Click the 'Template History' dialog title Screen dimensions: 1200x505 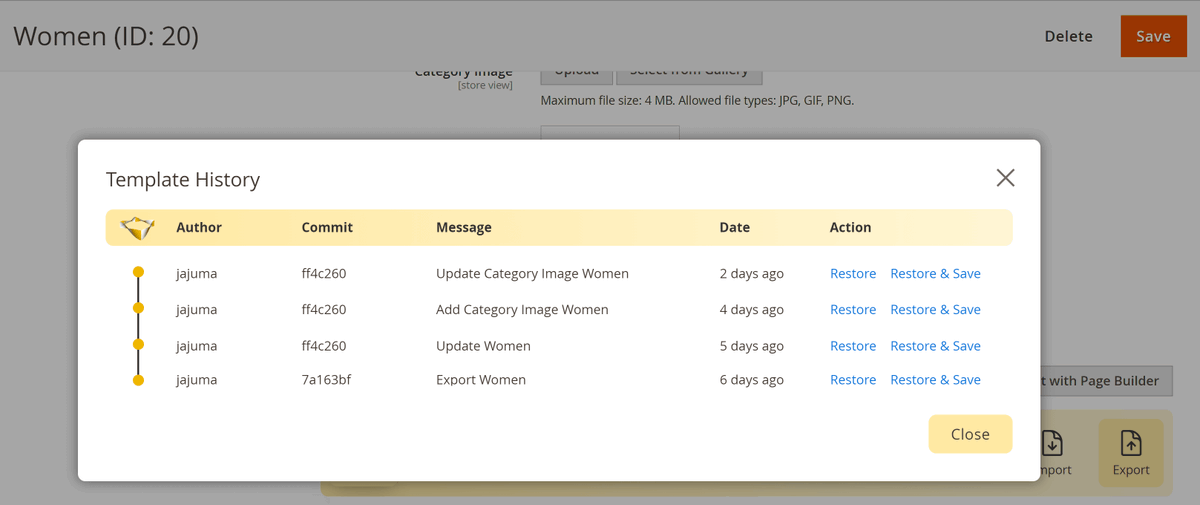coord(183,180)
